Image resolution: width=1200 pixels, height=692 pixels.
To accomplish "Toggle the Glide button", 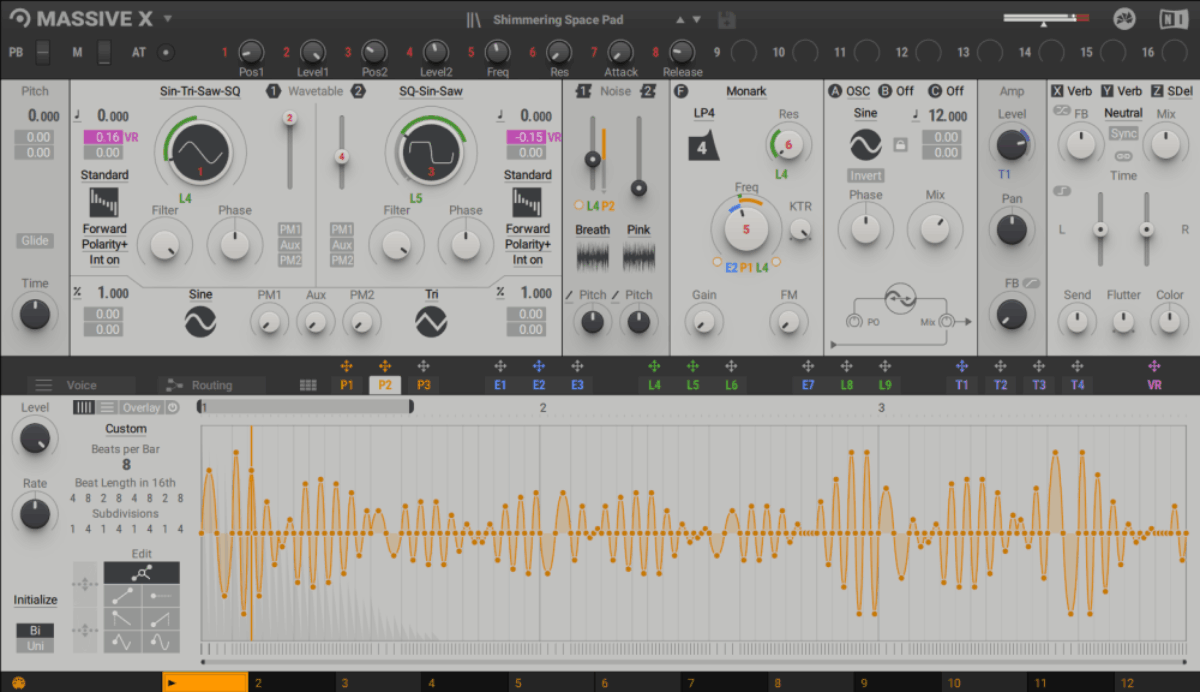I will pos(35,241).
